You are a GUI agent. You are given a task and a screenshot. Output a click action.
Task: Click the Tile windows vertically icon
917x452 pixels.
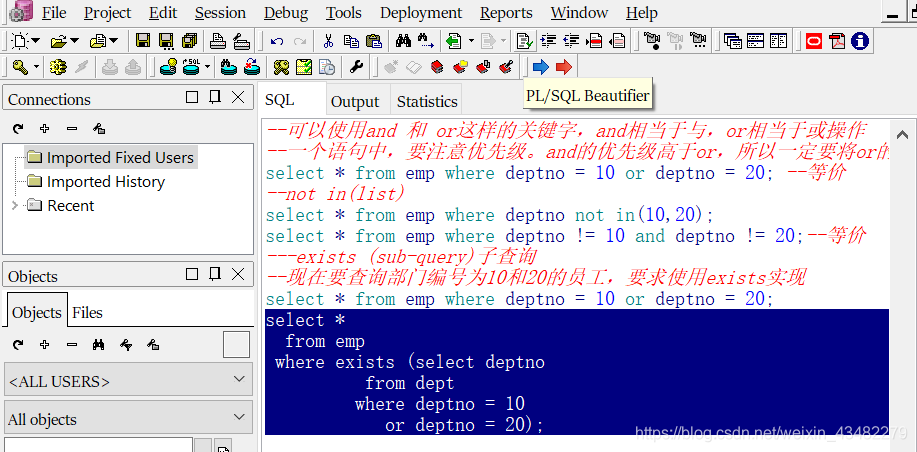click(778, 41)
